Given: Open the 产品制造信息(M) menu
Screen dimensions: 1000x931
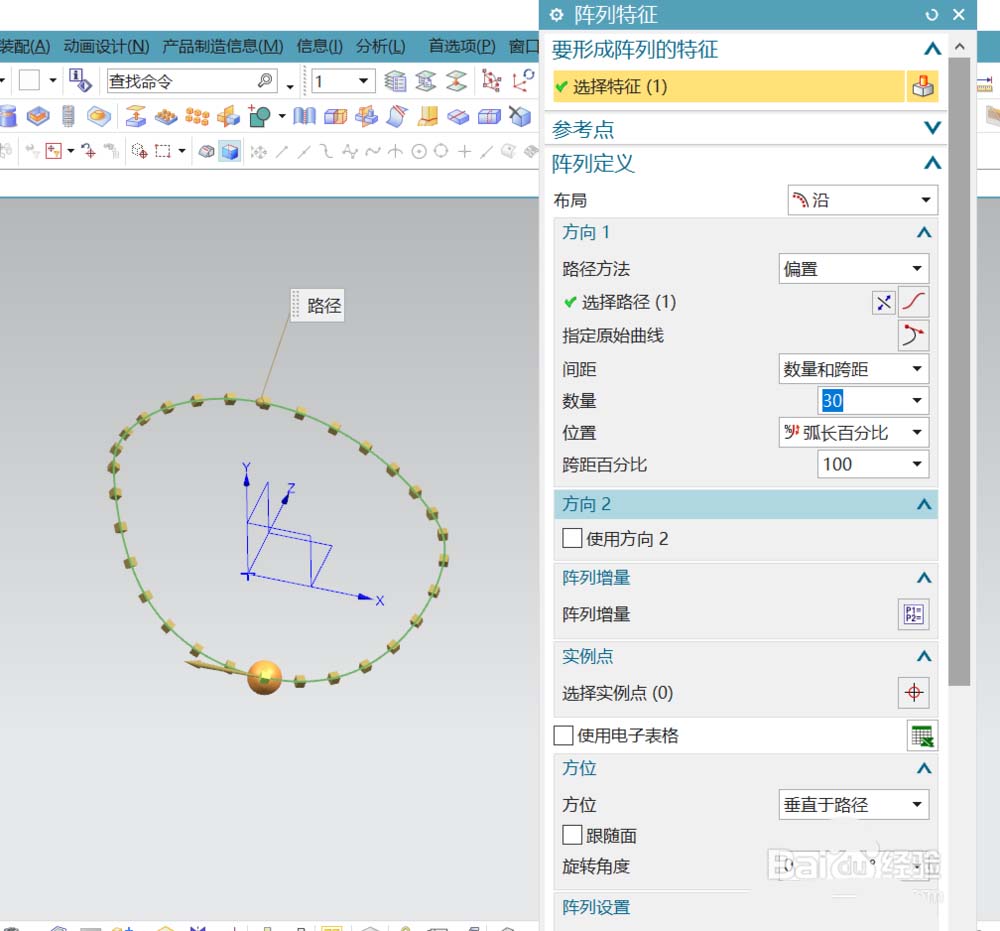Looking at the screenshot, I should point(222,46).
